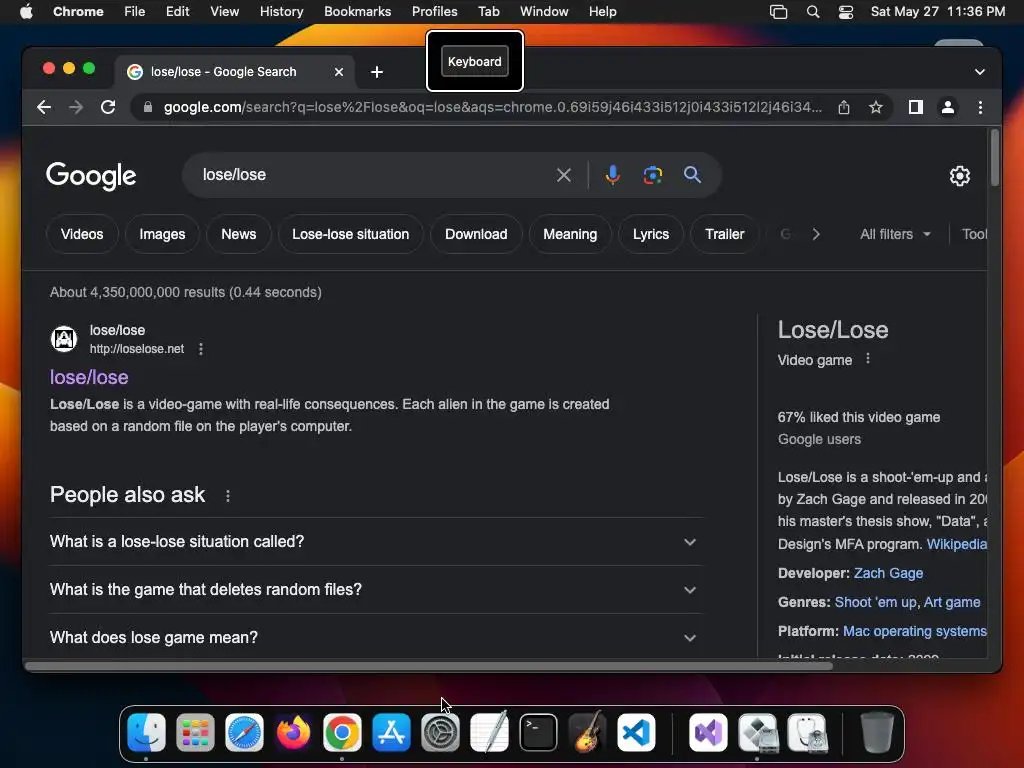Screen dimensions: 1024x768
Task: Select the Download filter chip
Action: click(x=476, y=234)
